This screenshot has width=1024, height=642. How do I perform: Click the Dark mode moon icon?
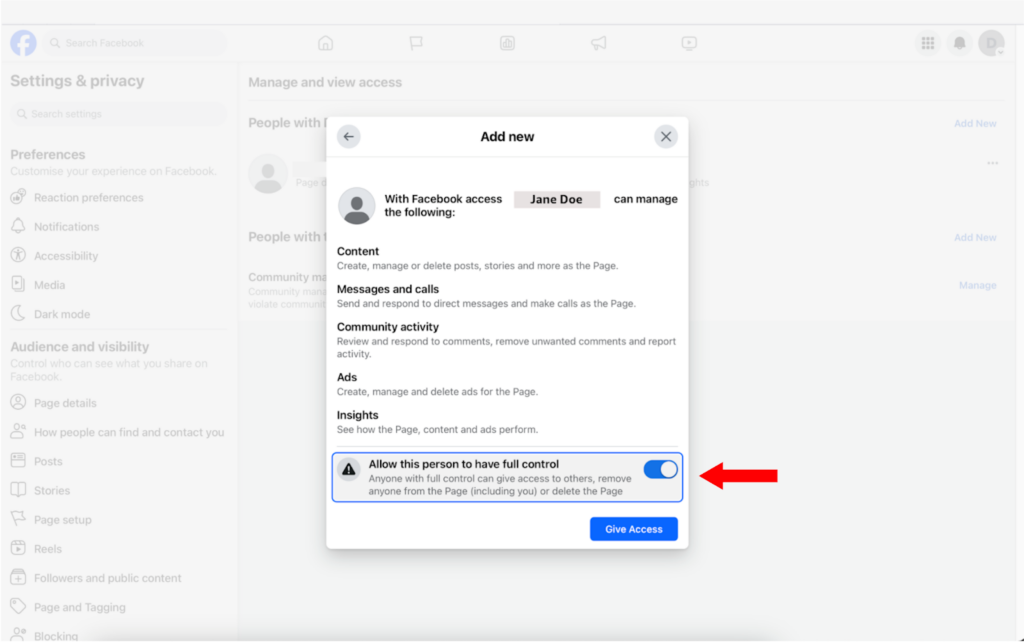pyautogui.click(x=18, y=313)
